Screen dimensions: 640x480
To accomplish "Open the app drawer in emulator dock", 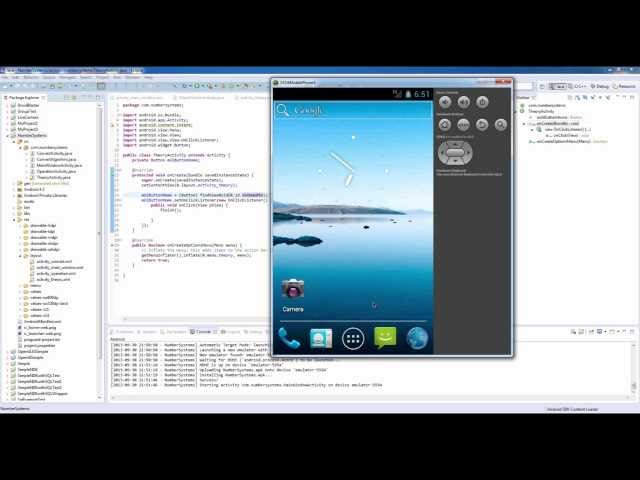I will click(353, 338).
